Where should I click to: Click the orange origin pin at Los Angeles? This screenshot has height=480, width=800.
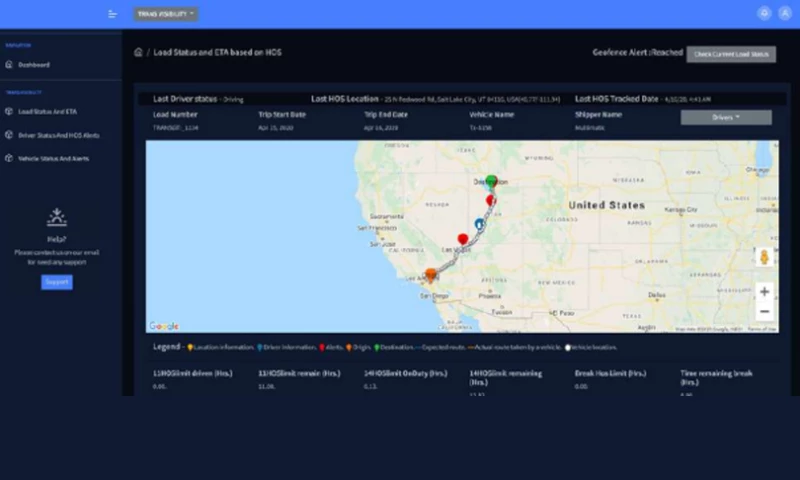[x=431, y=275]
